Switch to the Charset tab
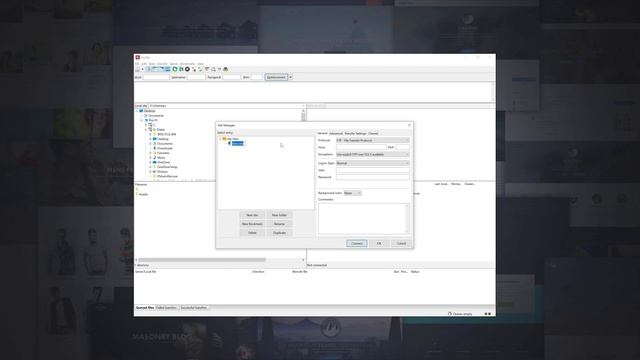This screenshot has width=640, height=360. [x=373, y=133]
